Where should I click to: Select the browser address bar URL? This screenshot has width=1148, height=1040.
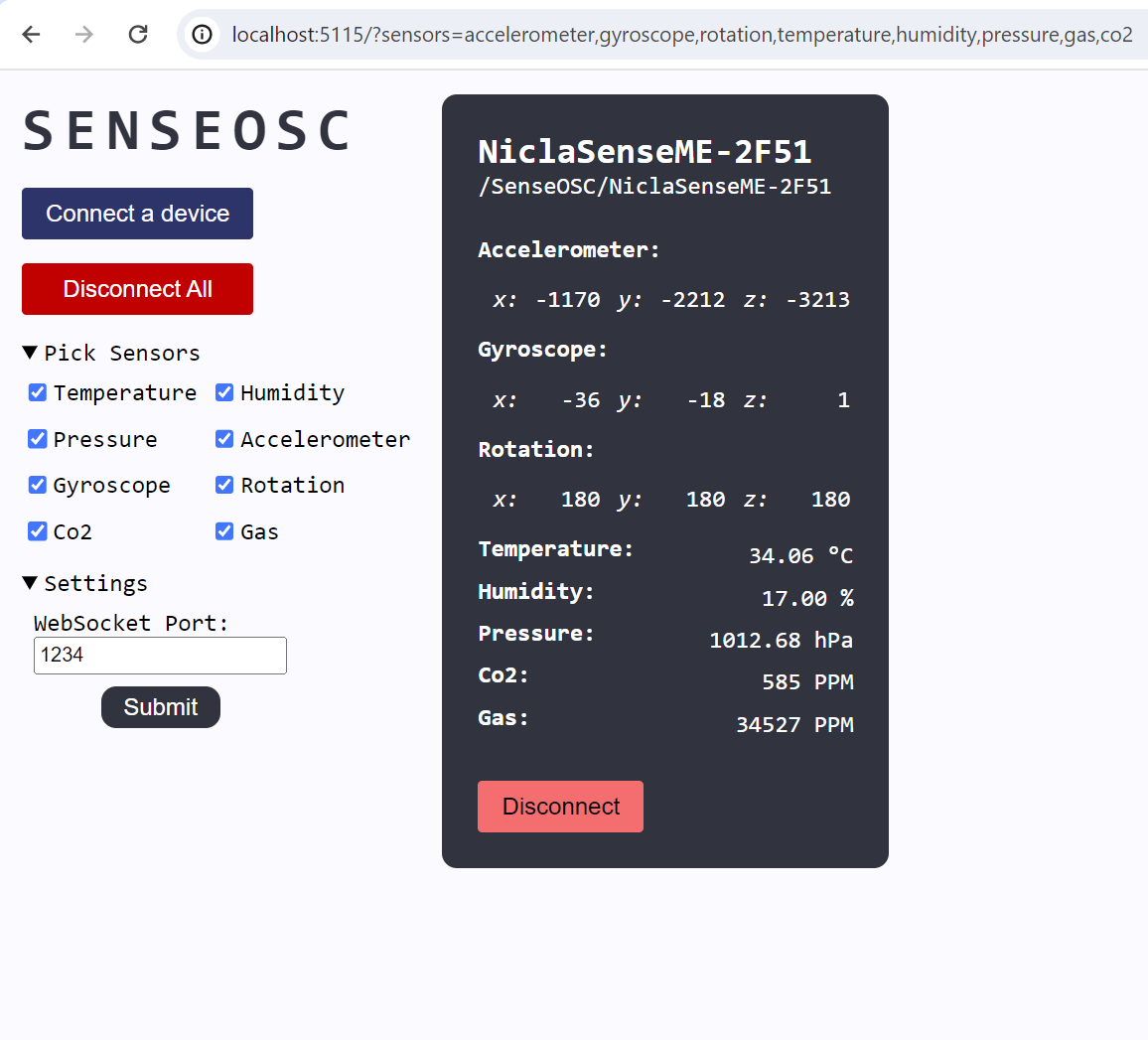point(681,34)
